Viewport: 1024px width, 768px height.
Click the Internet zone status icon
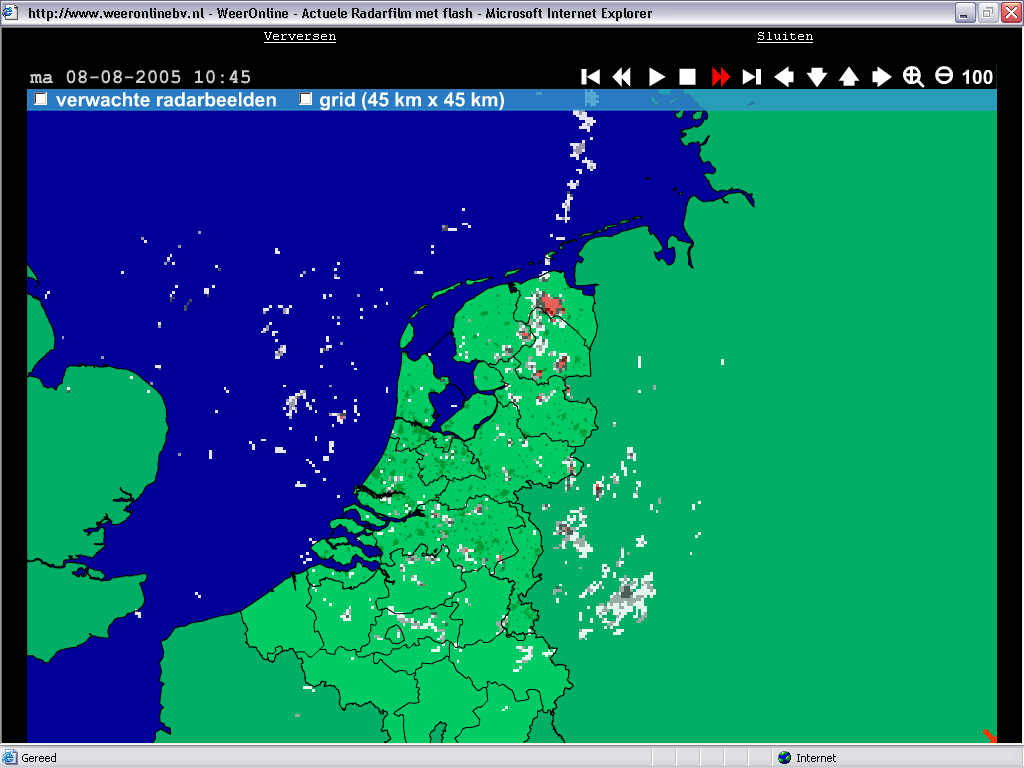click(x=785, y=758)
